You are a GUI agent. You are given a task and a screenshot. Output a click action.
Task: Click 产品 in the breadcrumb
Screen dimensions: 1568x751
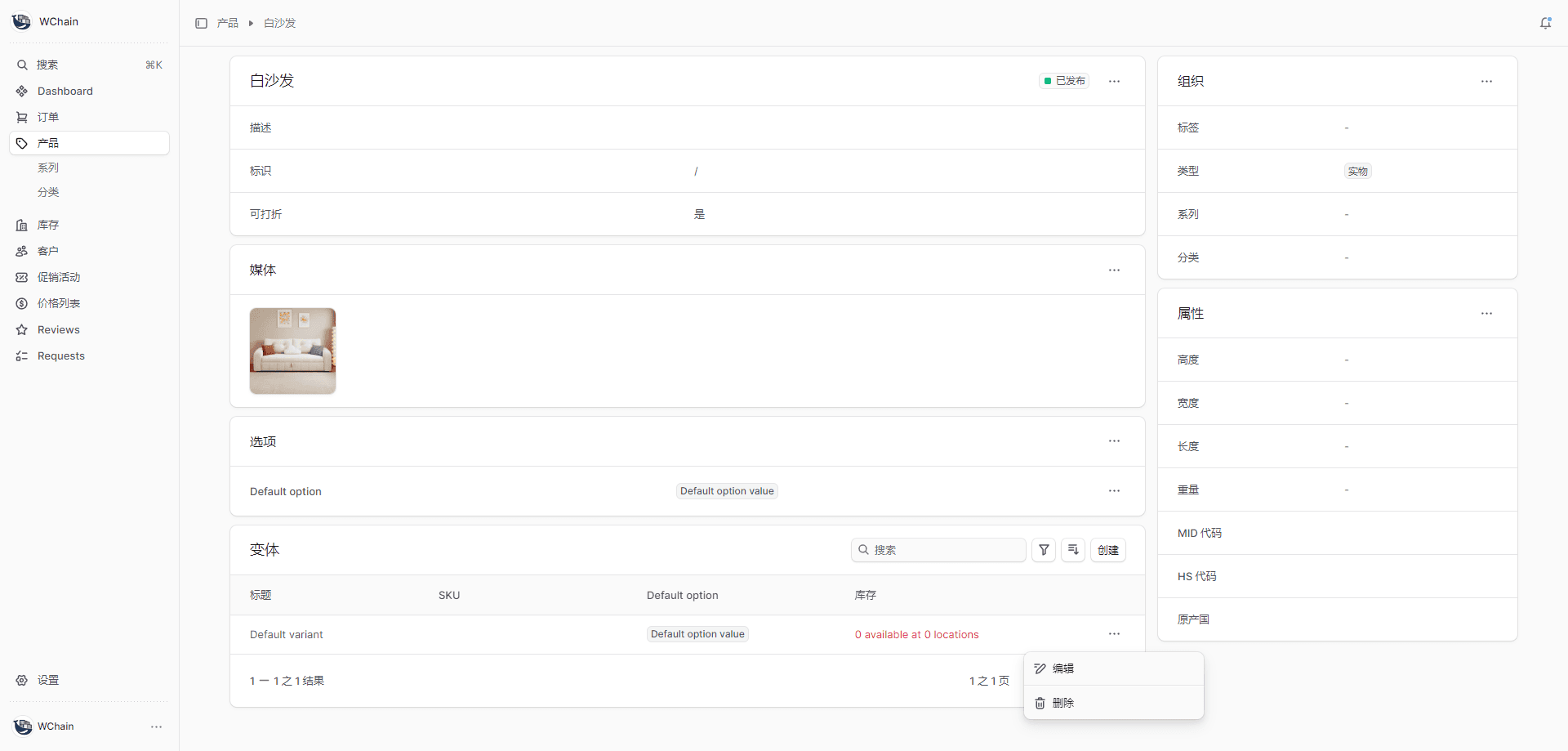[228, 23]
